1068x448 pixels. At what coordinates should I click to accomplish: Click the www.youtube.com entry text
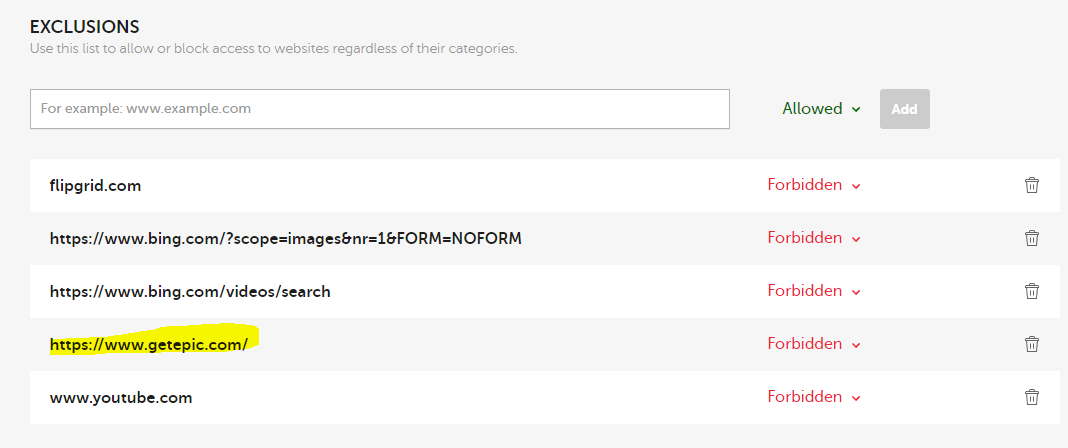click(120, 398)
